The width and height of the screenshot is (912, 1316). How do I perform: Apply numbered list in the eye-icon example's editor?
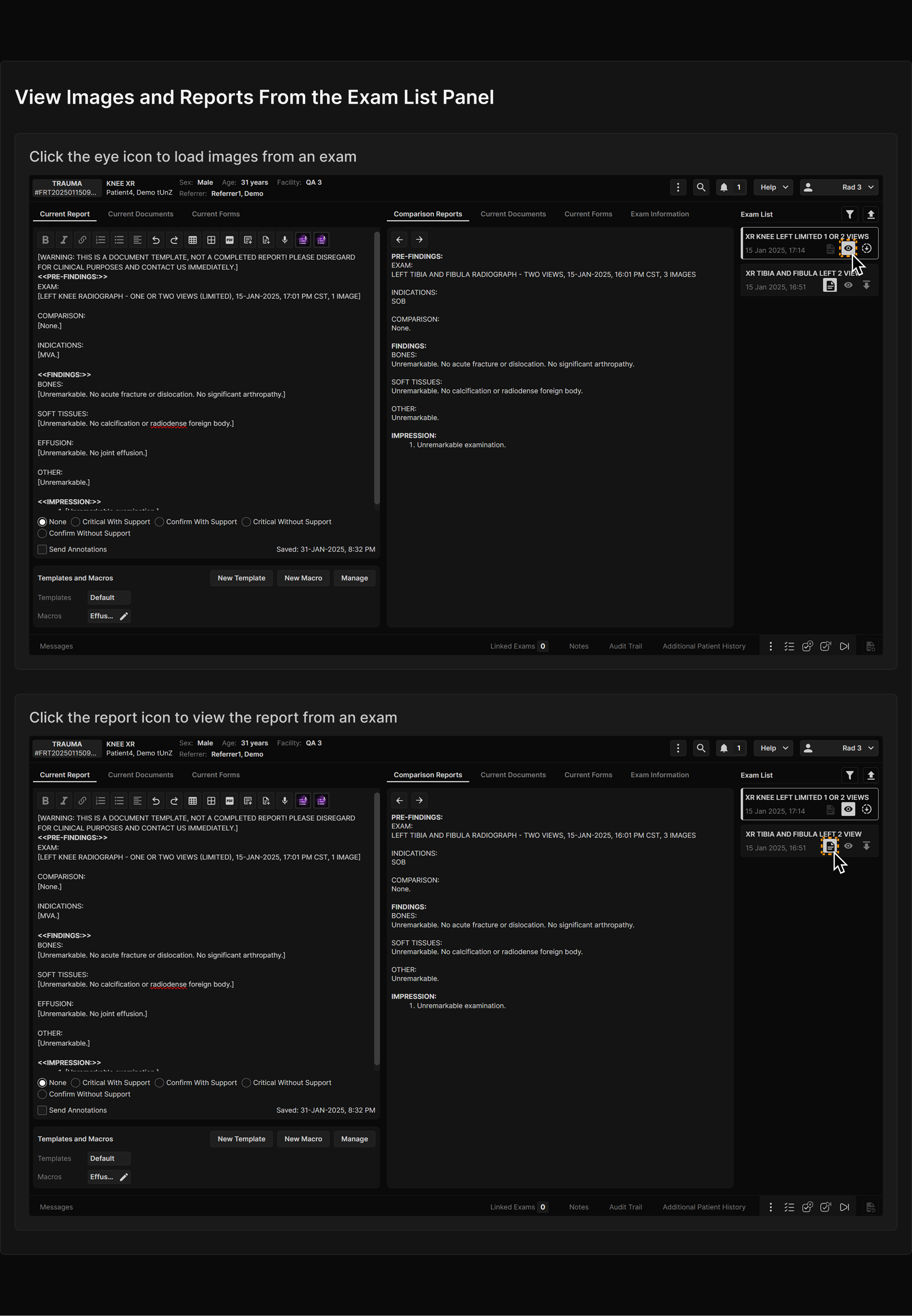(101, 240)
